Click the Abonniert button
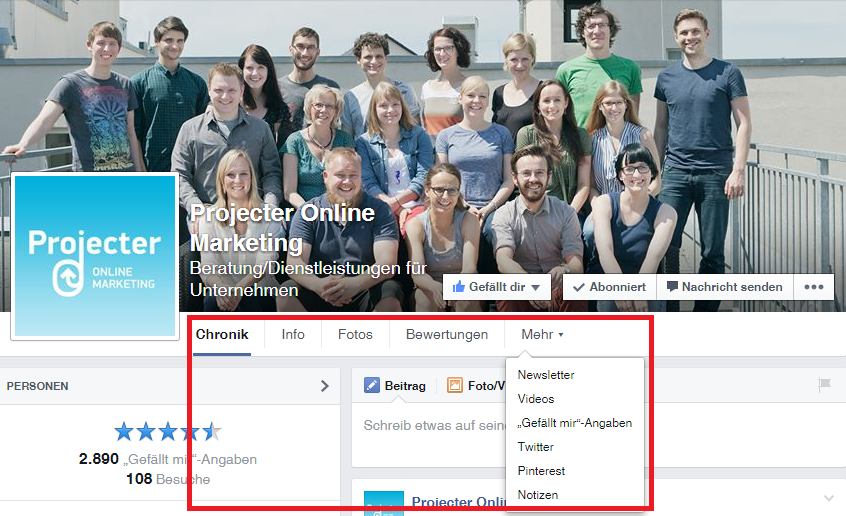 (610, 287)
